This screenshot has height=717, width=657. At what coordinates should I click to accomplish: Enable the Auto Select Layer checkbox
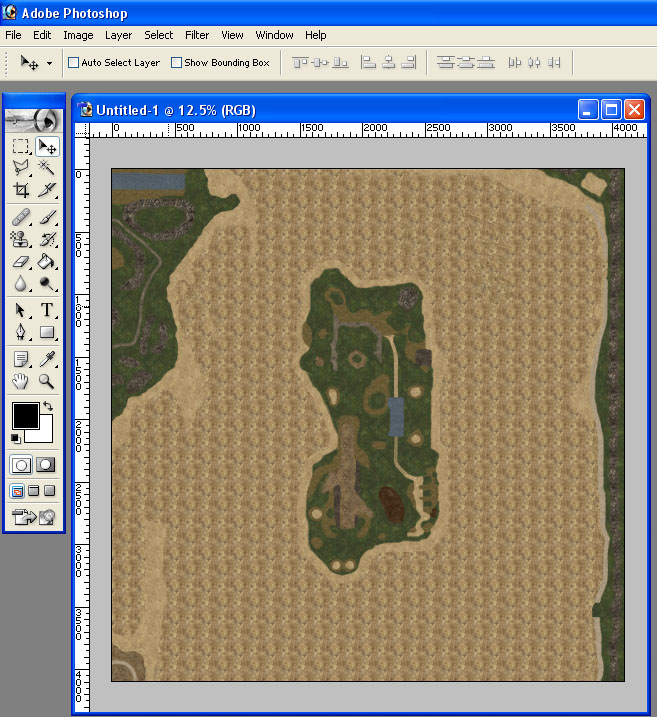(x=73, y=63)
